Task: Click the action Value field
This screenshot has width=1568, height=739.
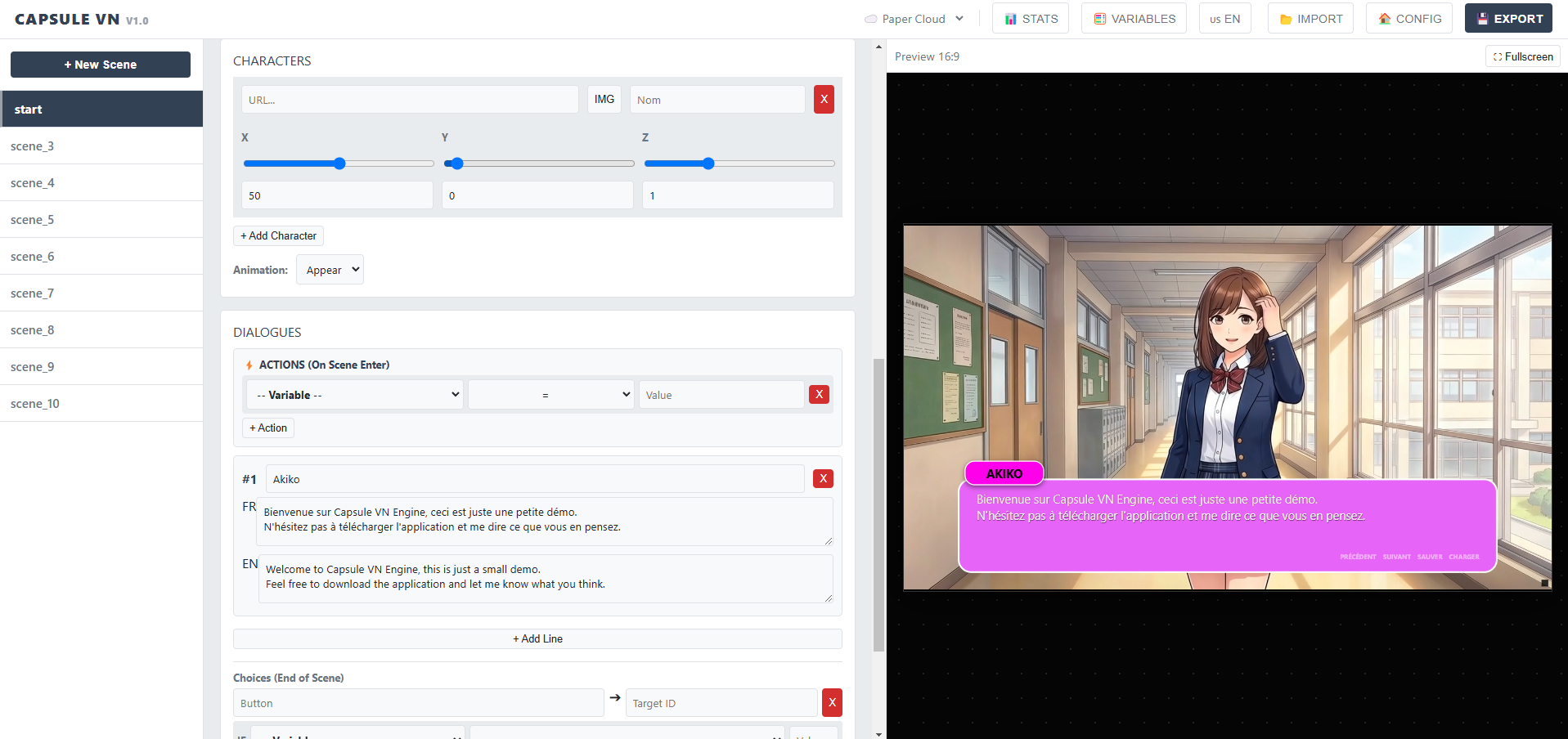Action: (x=721, y=395)
